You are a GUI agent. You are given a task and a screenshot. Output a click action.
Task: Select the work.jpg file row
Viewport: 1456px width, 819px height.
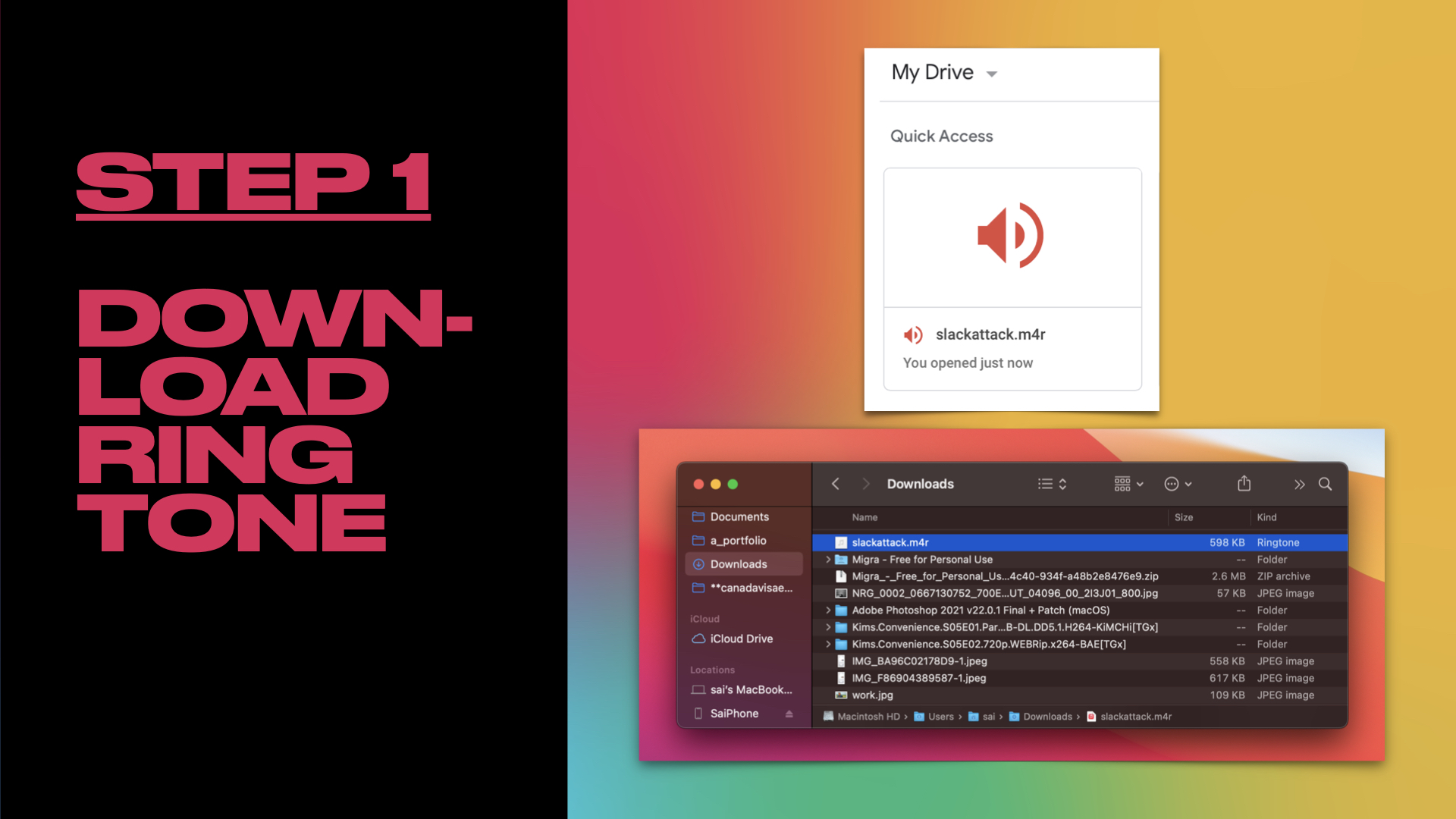point(872,695)
